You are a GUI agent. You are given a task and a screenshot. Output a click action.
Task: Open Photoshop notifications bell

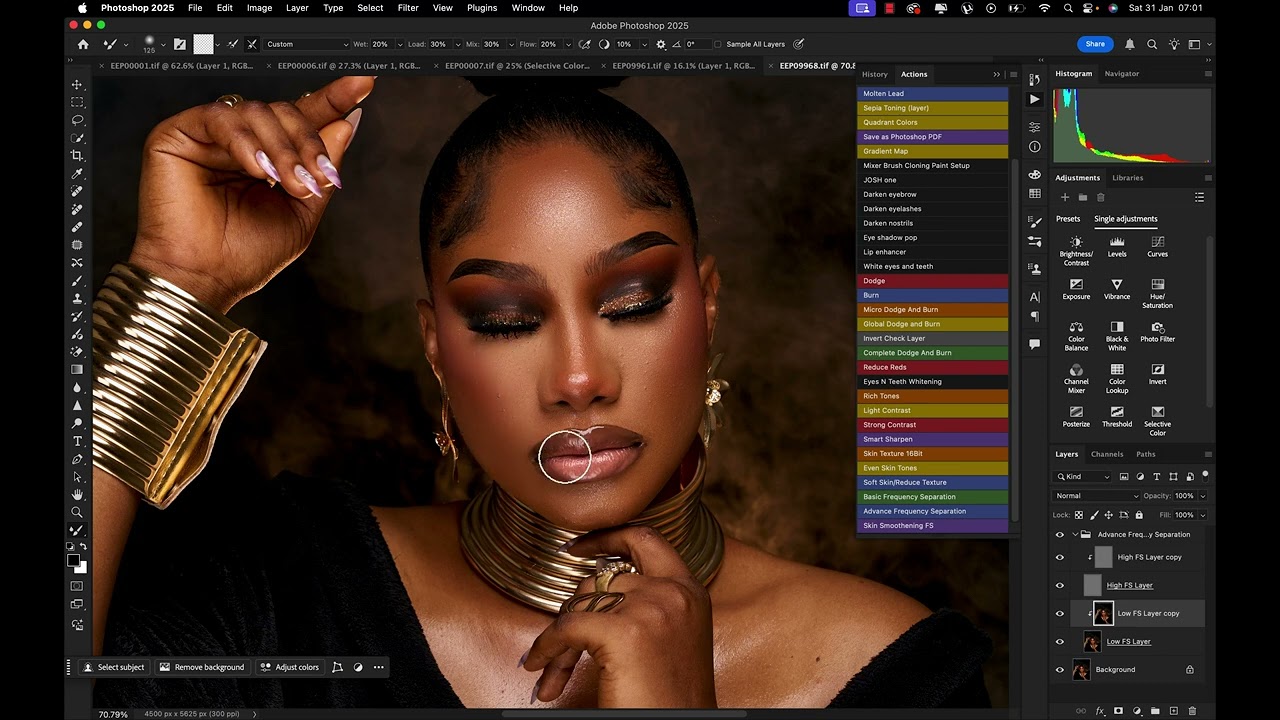1130,44
